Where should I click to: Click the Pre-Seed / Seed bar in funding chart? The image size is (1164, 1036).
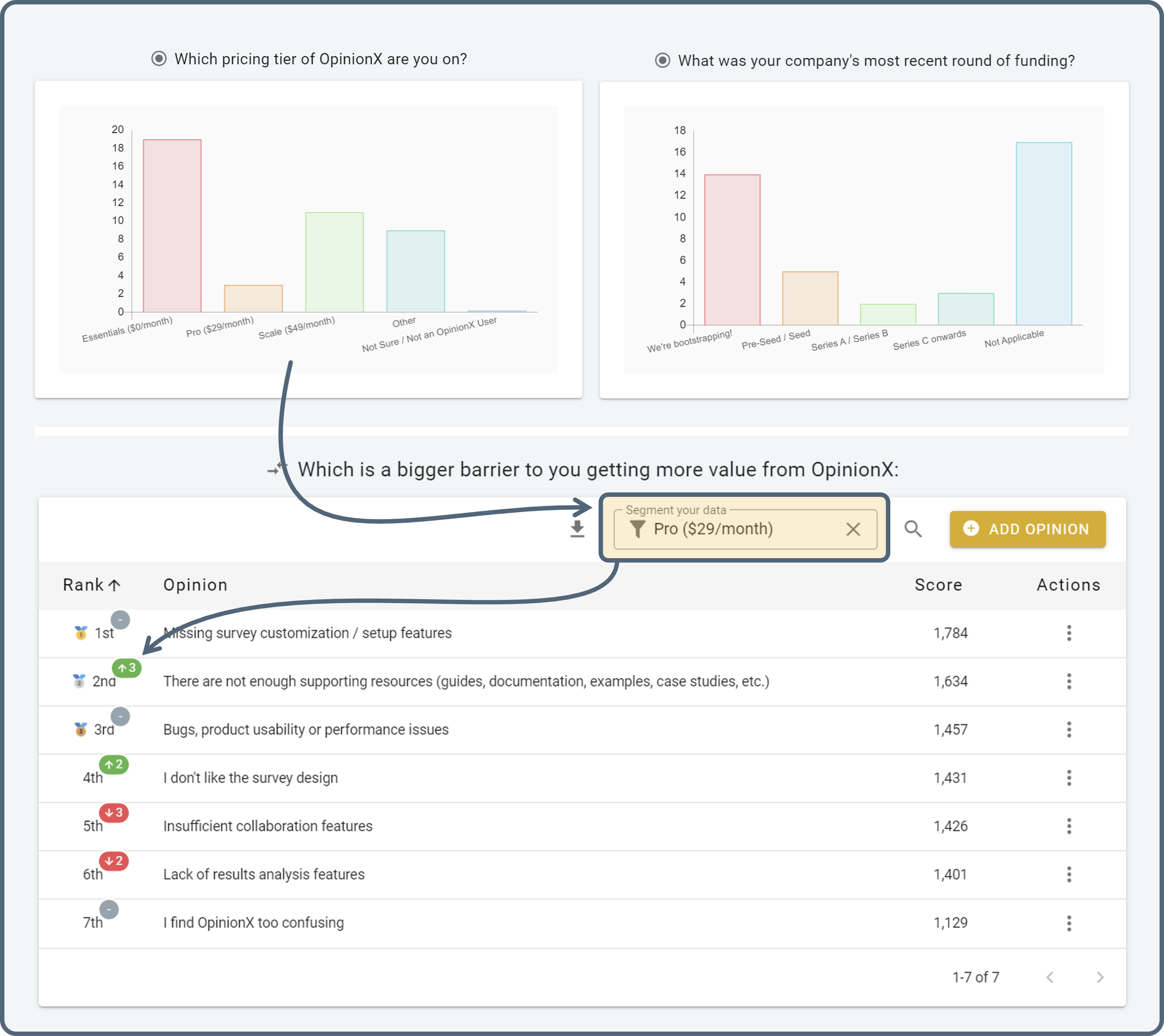click(x=810, y=298)
